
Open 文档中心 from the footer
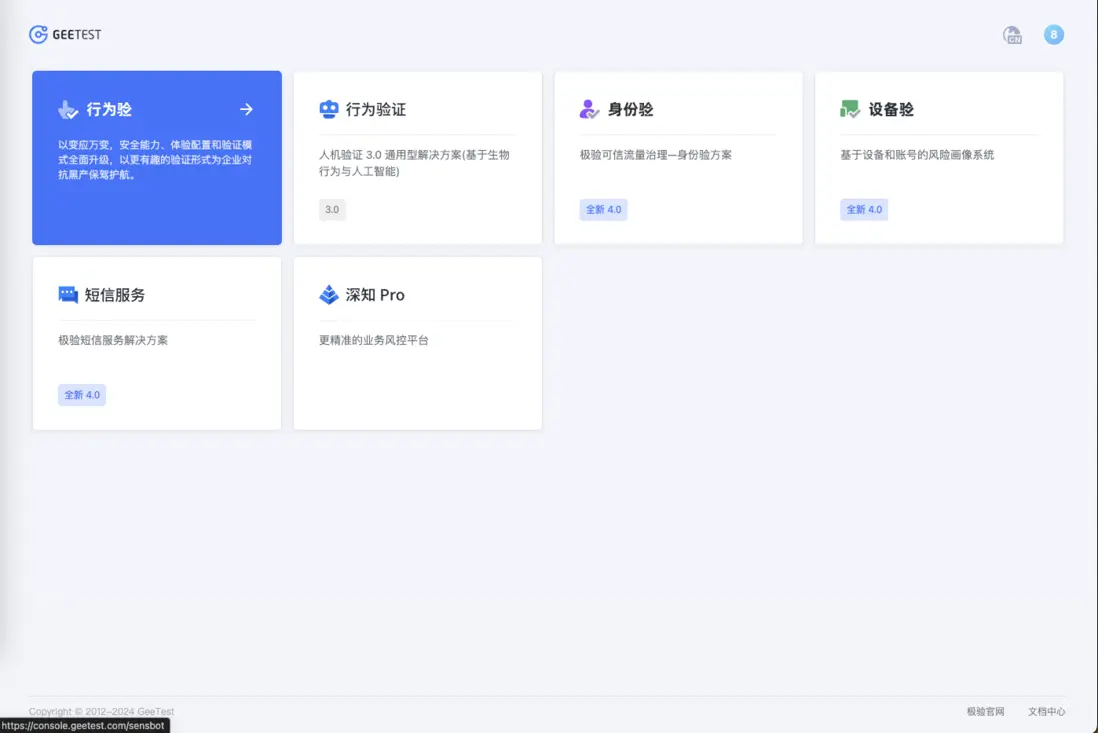[1046, 711]
